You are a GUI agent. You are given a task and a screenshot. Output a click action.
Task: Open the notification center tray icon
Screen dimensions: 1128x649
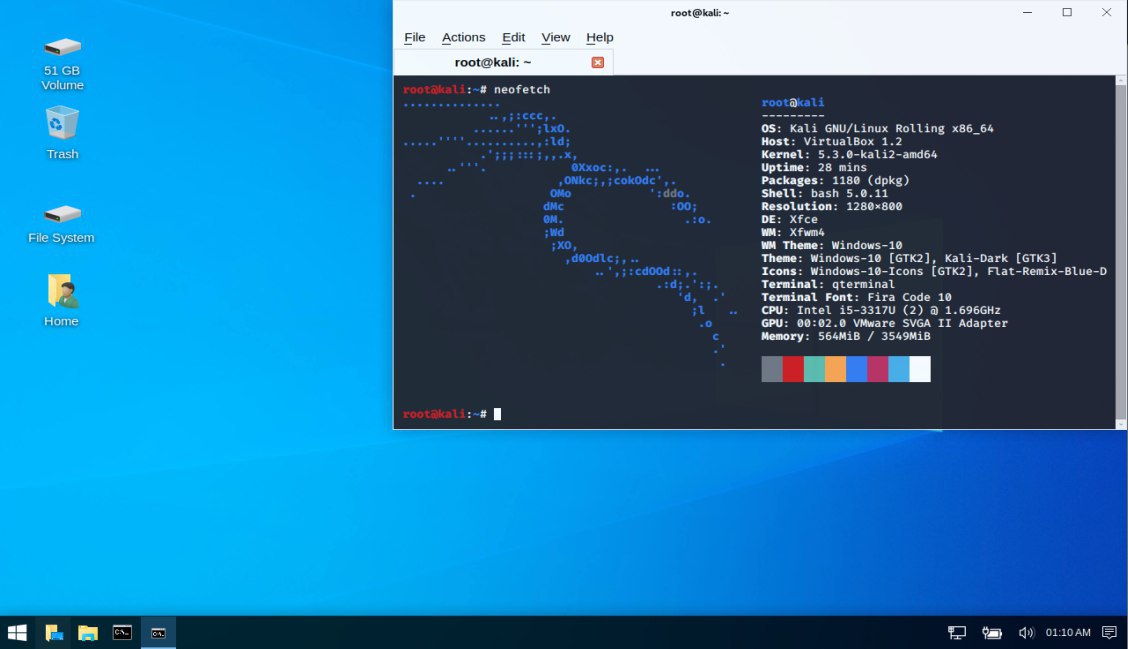point(1109,632)
